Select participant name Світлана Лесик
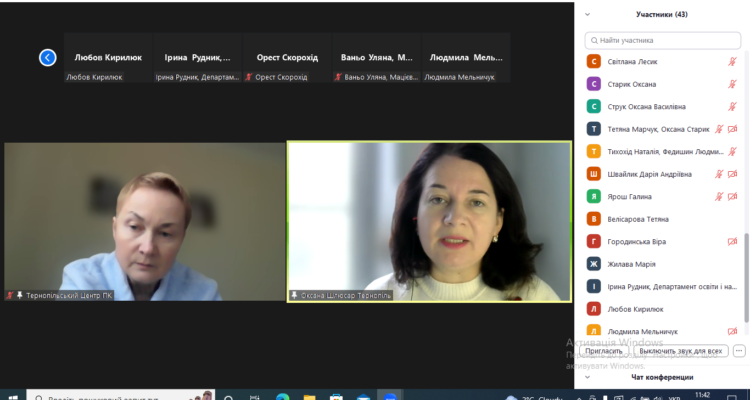 click(632, 62)
